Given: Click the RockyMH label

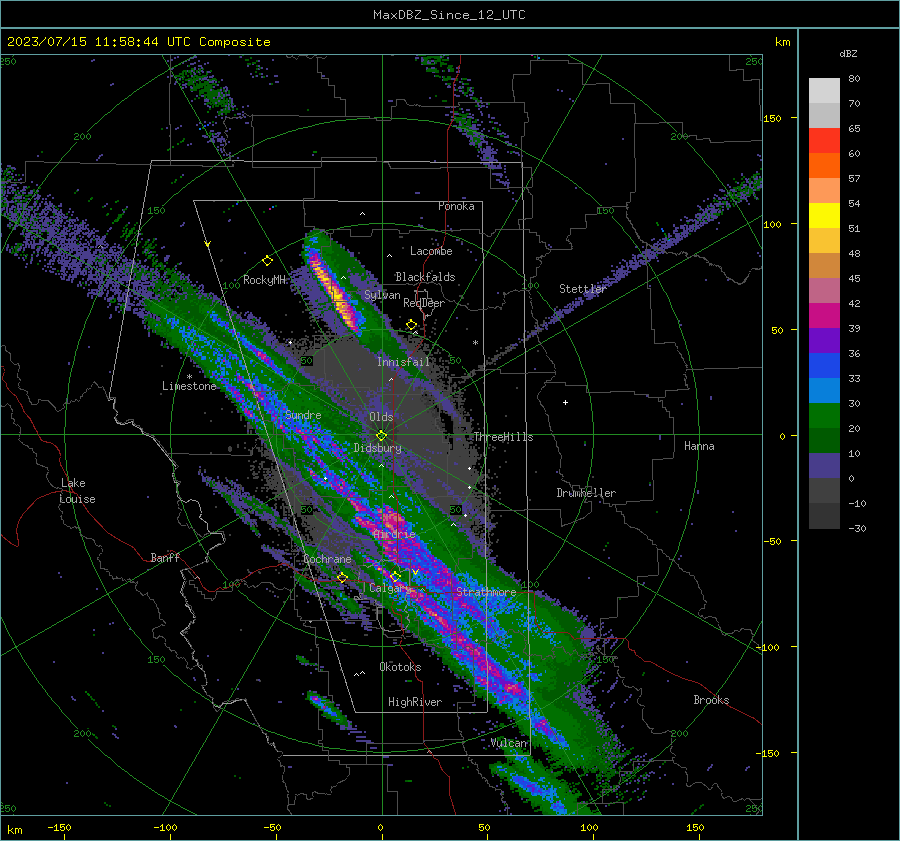Looking at the screenshot, I should point(264,280).
